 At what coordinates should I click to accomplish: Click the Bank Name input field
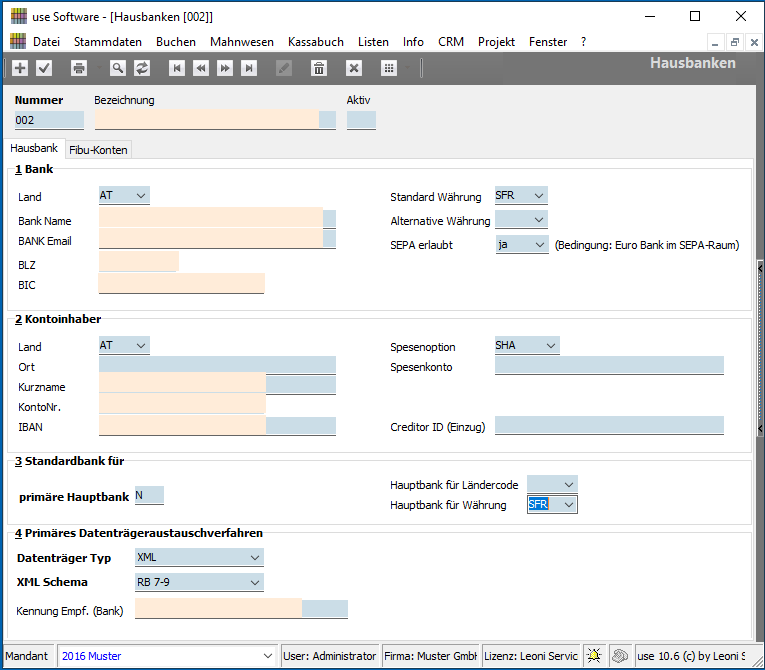211,219
